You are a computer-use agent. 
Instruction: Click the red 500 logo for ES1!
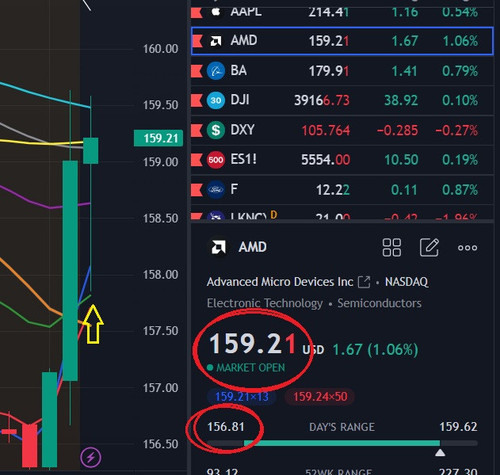click(x=216, y=160)
